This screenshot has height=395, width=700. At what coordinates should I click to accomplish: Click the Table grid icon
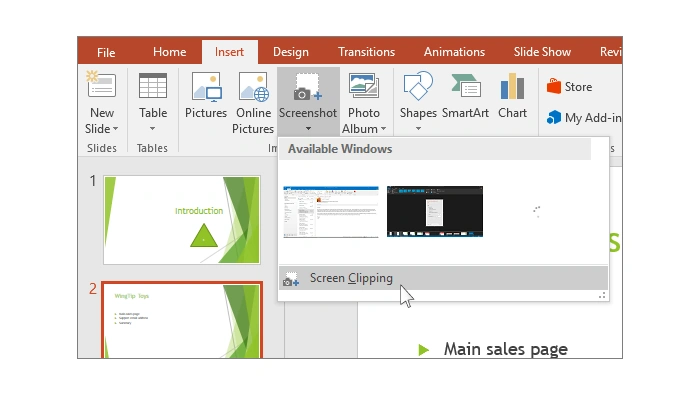click(x=153, y=85)
